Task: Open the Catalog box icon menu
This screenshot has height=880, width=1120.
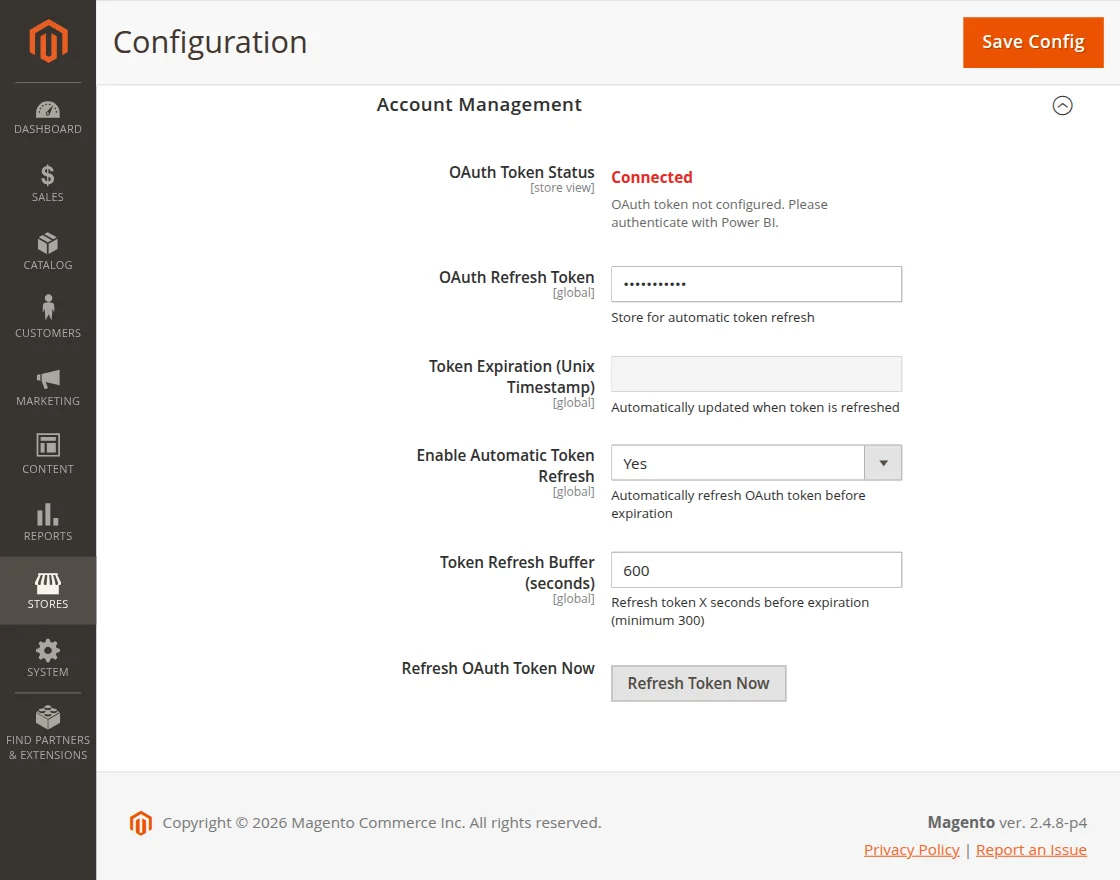Action: pos(48,245)
